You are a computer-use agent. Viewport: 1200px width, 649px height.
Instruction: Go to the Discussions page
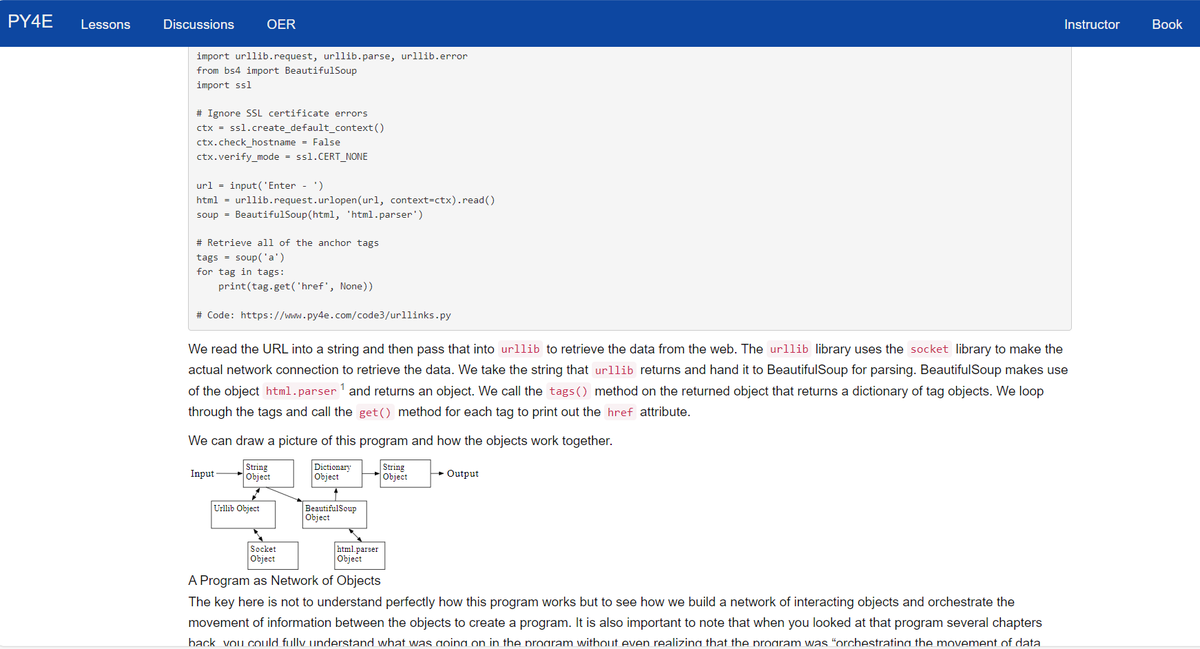(199, 24)
